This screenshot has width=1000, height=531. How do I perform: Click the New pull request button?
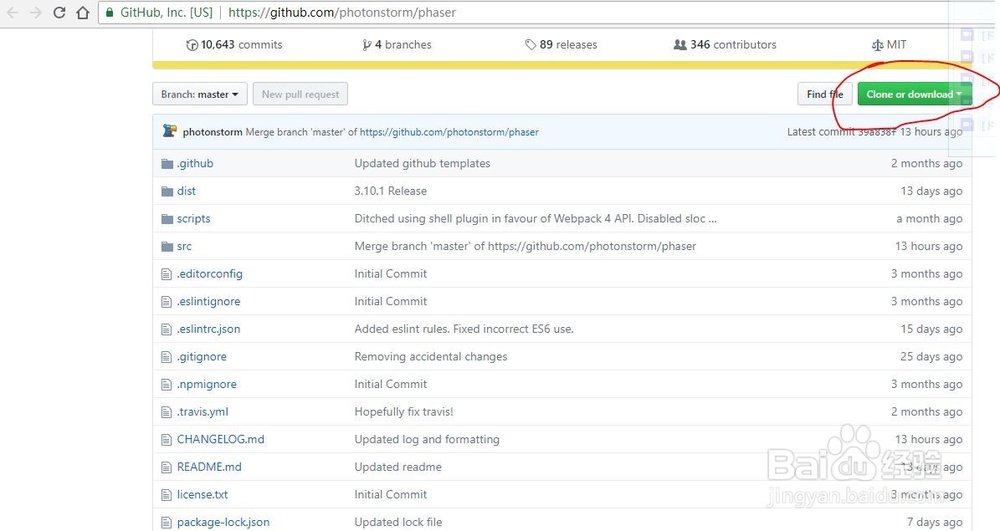point(300,94)
